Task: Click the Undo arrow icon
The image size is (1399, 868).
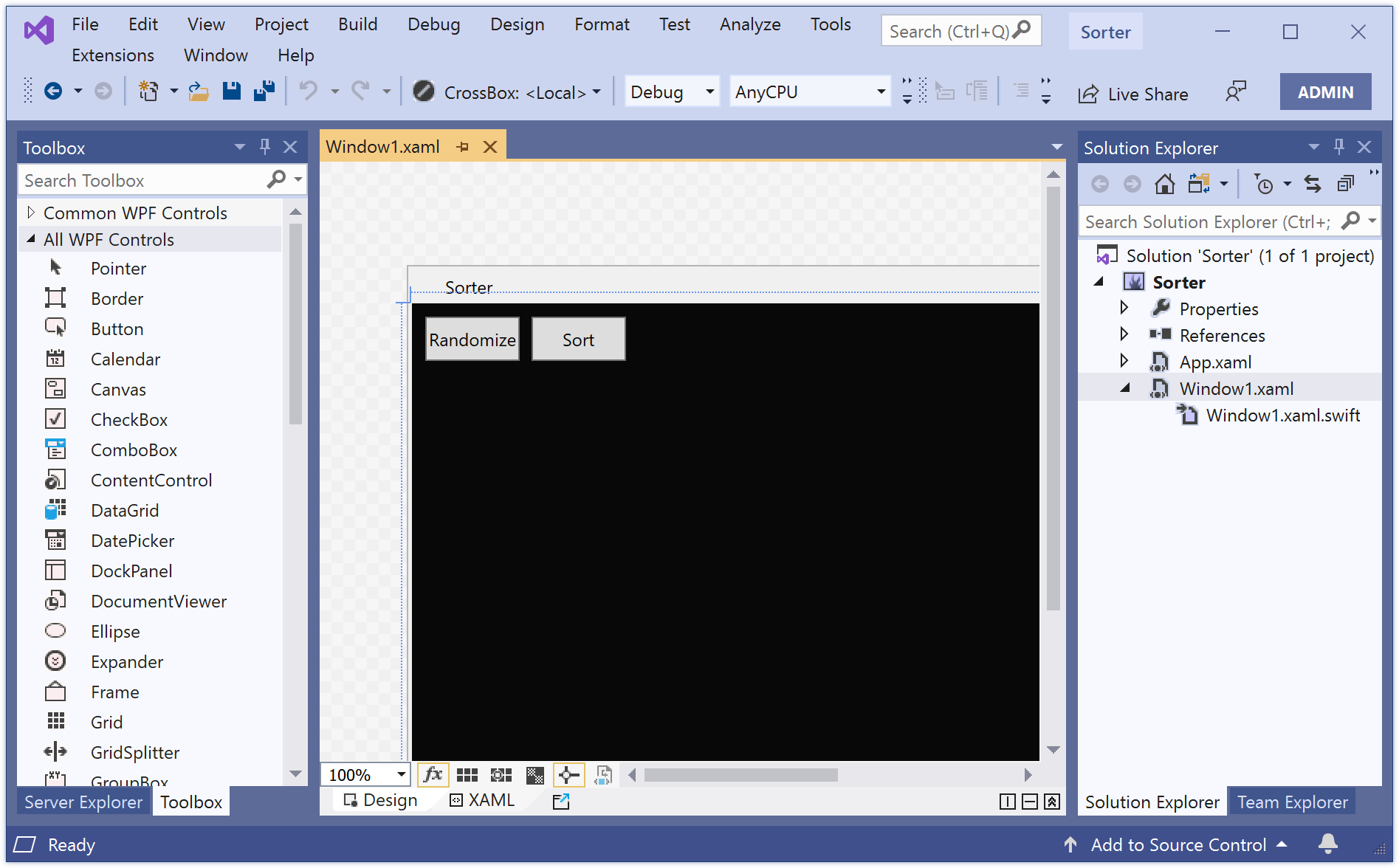Action: click(x=309, y=92)
